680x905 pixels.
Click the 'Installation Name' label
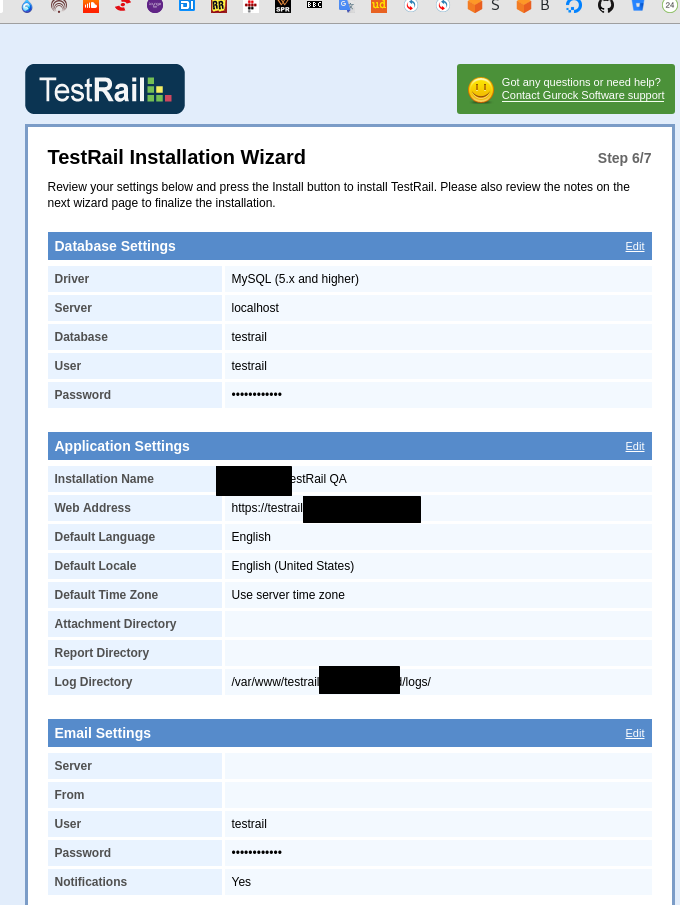pos(104,479)
